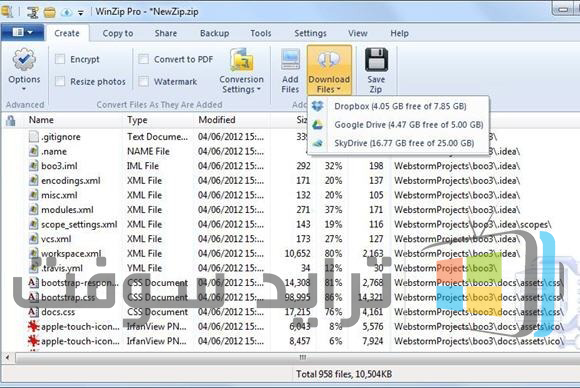Select the .travis.yml file row
The width and height of the screenshot is (580, 388).
[290, 268]
